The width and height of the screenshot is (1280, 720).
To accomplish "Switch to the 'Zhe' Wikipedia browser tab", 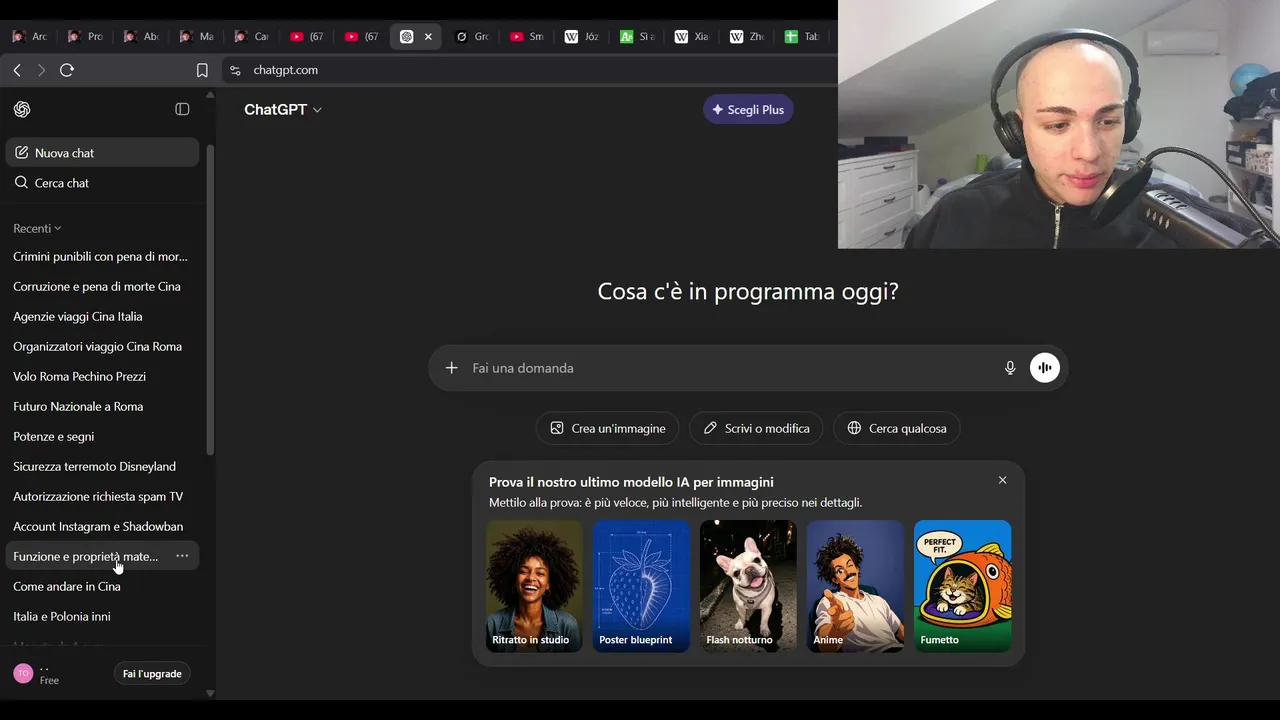I will (x=747, y=36).
